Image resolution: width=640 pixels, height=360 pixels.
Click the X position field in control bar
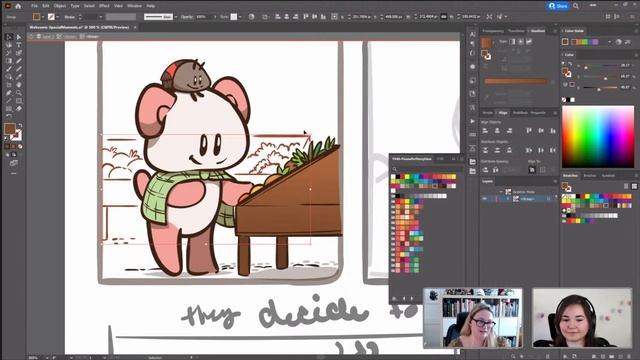pyautogui.click(x=360, y=17)
